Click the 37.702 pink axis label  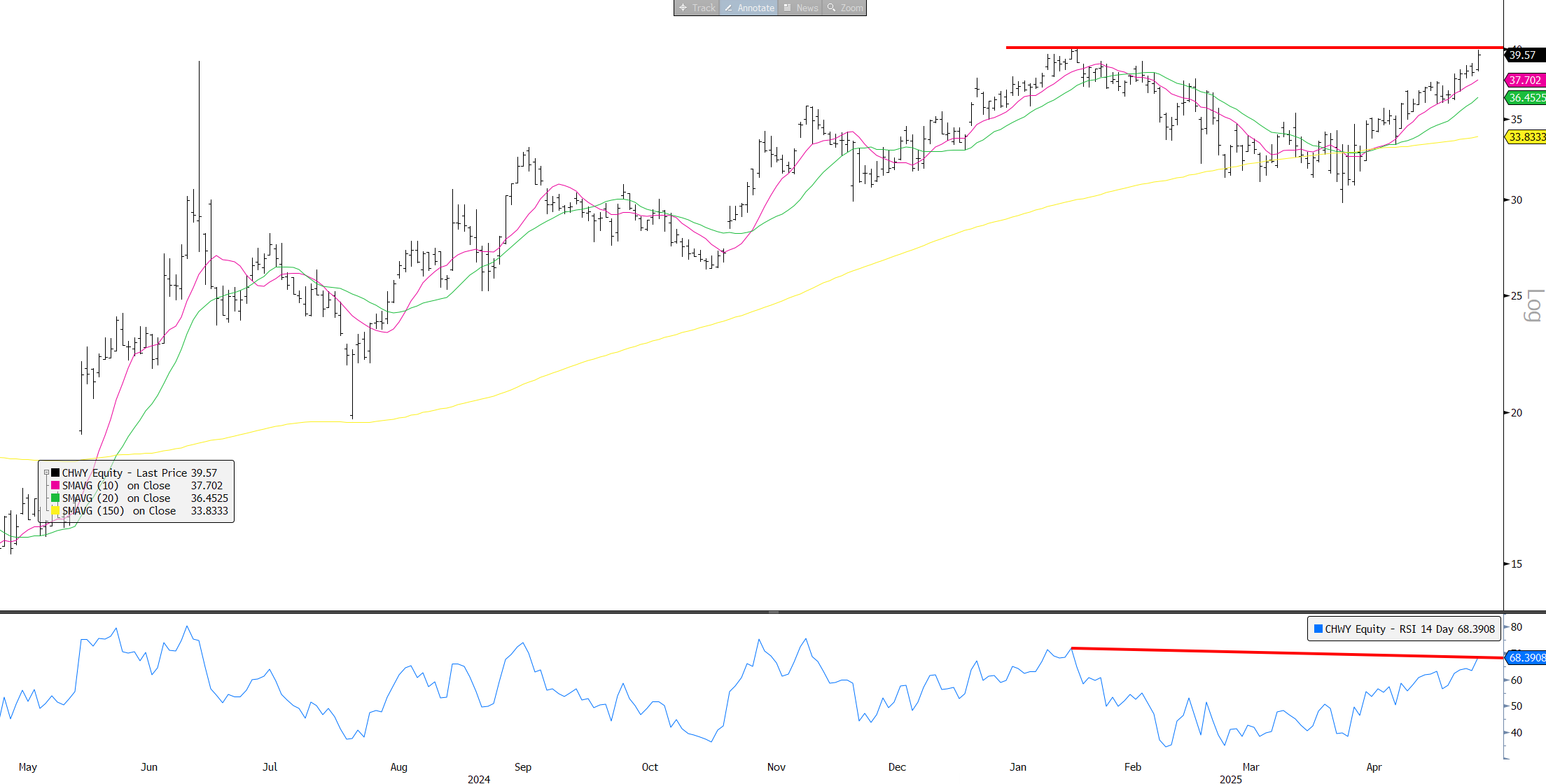[x=1526, y=80]
